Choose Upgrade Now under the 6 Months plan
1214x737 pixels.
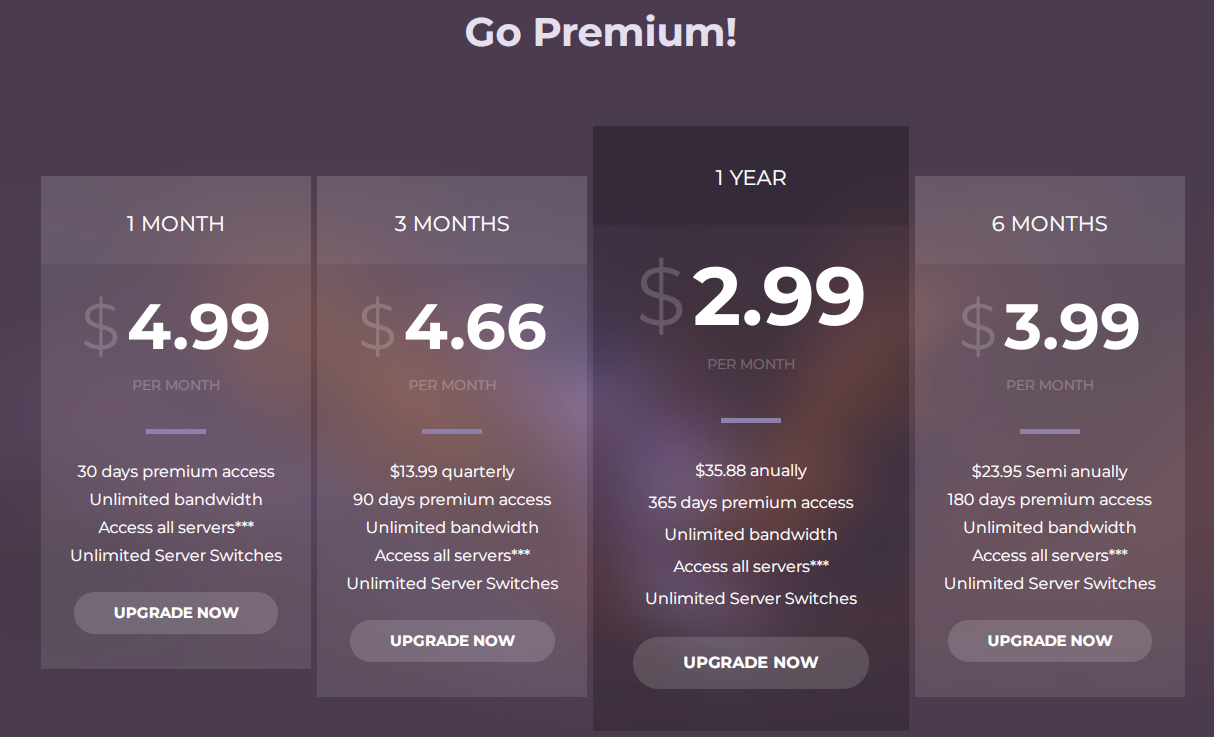(1050, 641)
